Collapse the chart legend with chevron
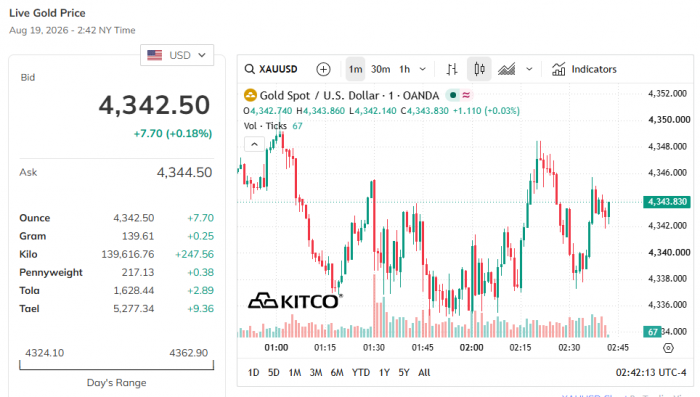Screen dimensions: 700x397 (254, 144)
